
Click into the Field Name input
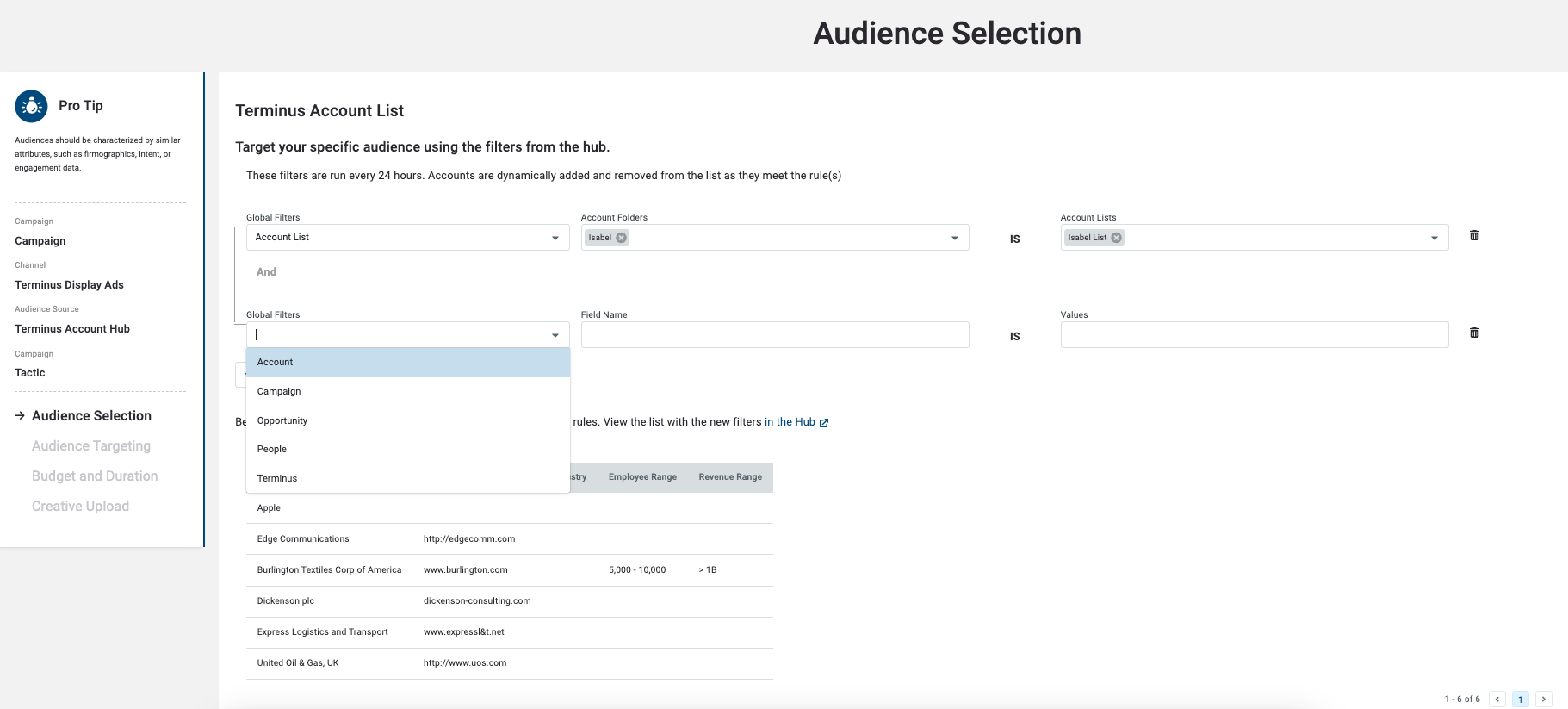click(775, 335)
